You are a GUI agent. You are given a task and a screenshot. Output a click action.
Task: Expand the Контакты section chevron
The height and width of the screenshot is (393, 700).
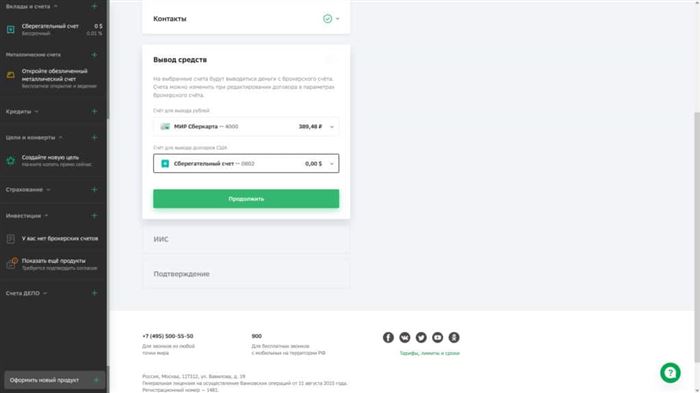(338, 19)
